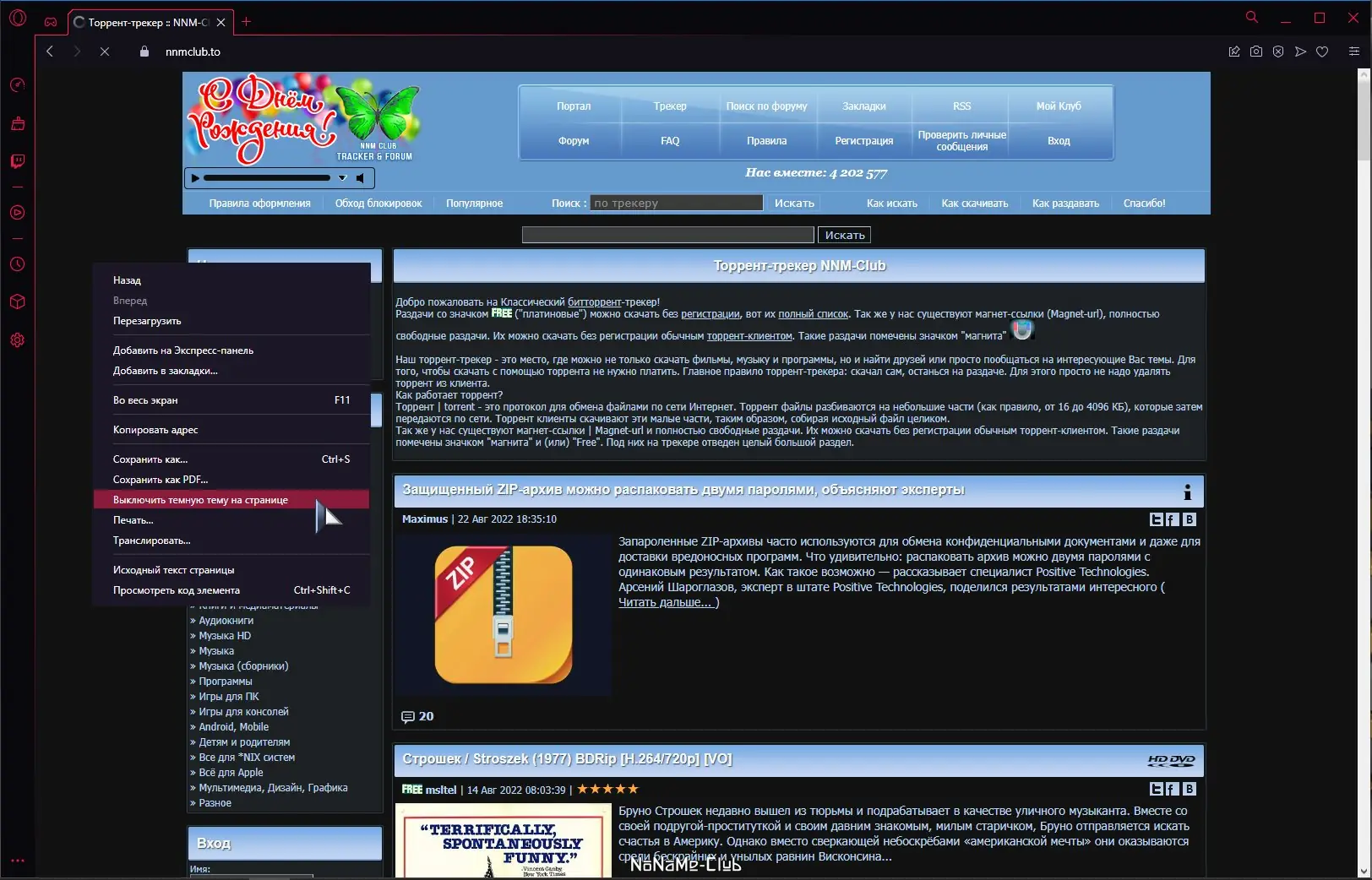Open the audio player dropdown triangle
Screen dimensions: 1372x880
(x=342, y=178)
